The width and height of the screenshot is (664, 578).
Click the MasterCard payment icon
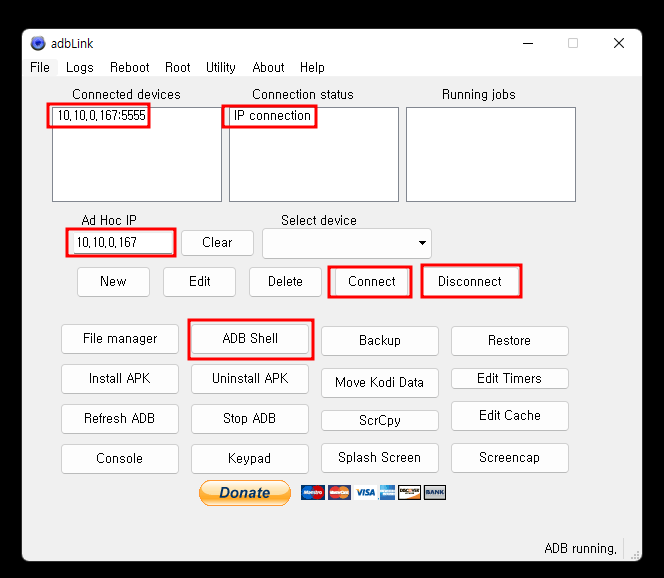coord(339,492)
